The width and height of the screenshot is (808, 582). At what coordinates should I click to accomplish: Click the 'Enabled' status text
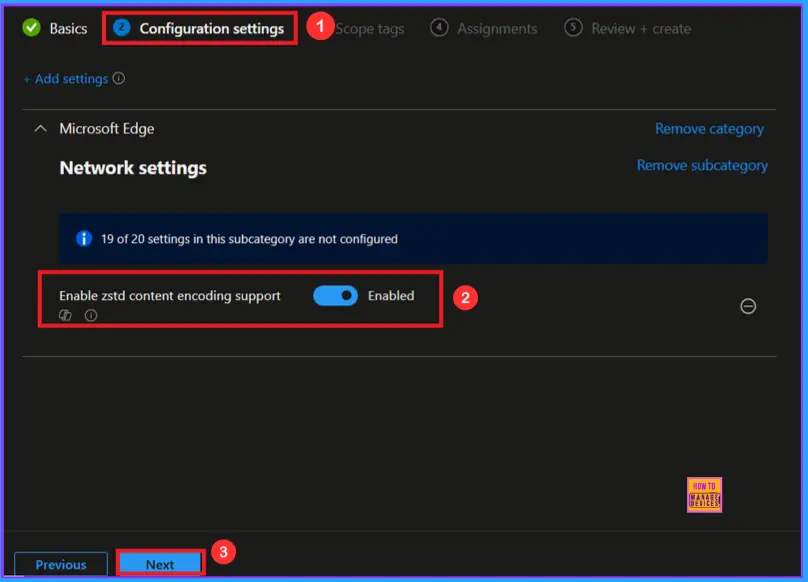pyautogui.click(x=391, y=295)
